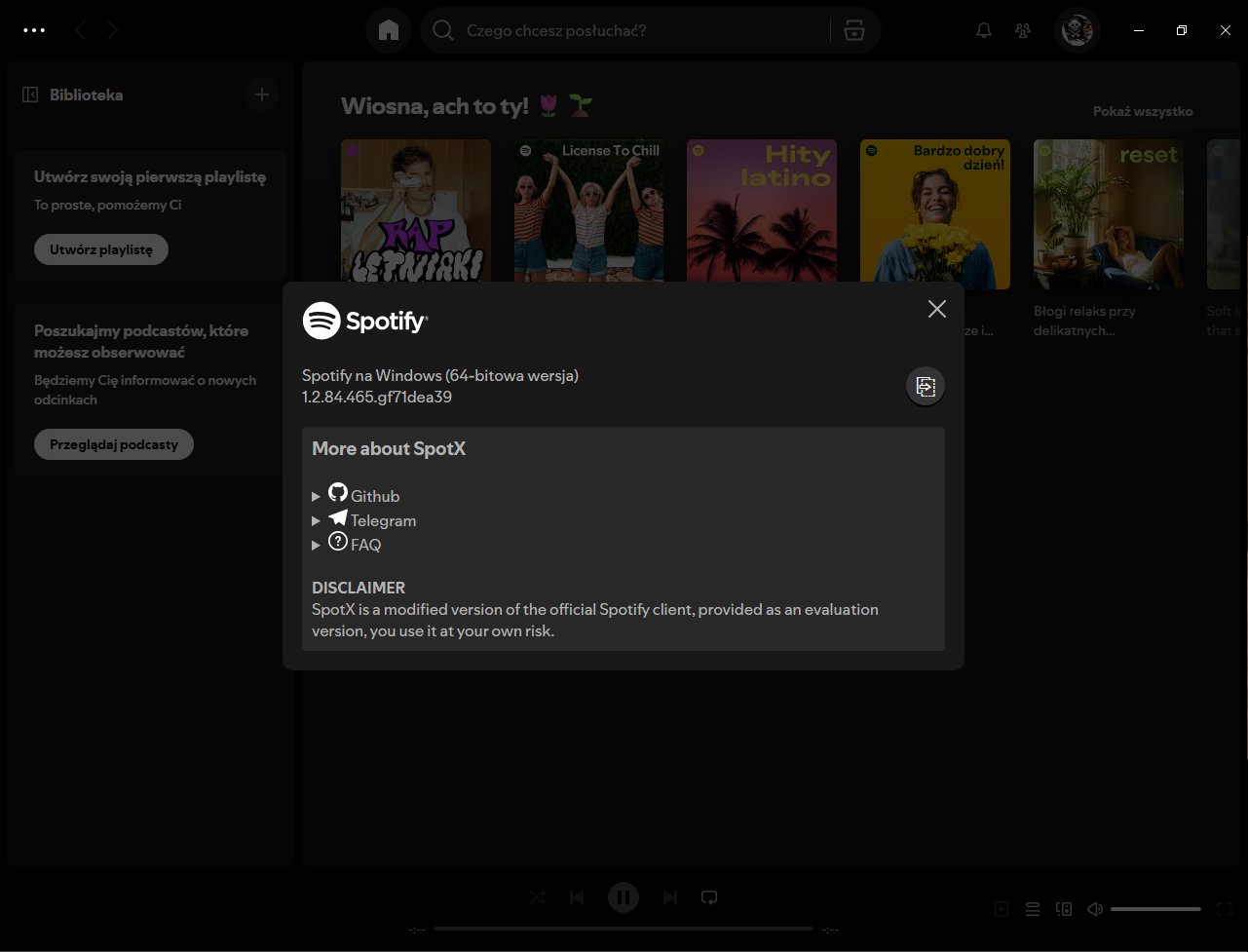Open the user profile avatar menu
1248x952 pixels.
(1078, 30)
